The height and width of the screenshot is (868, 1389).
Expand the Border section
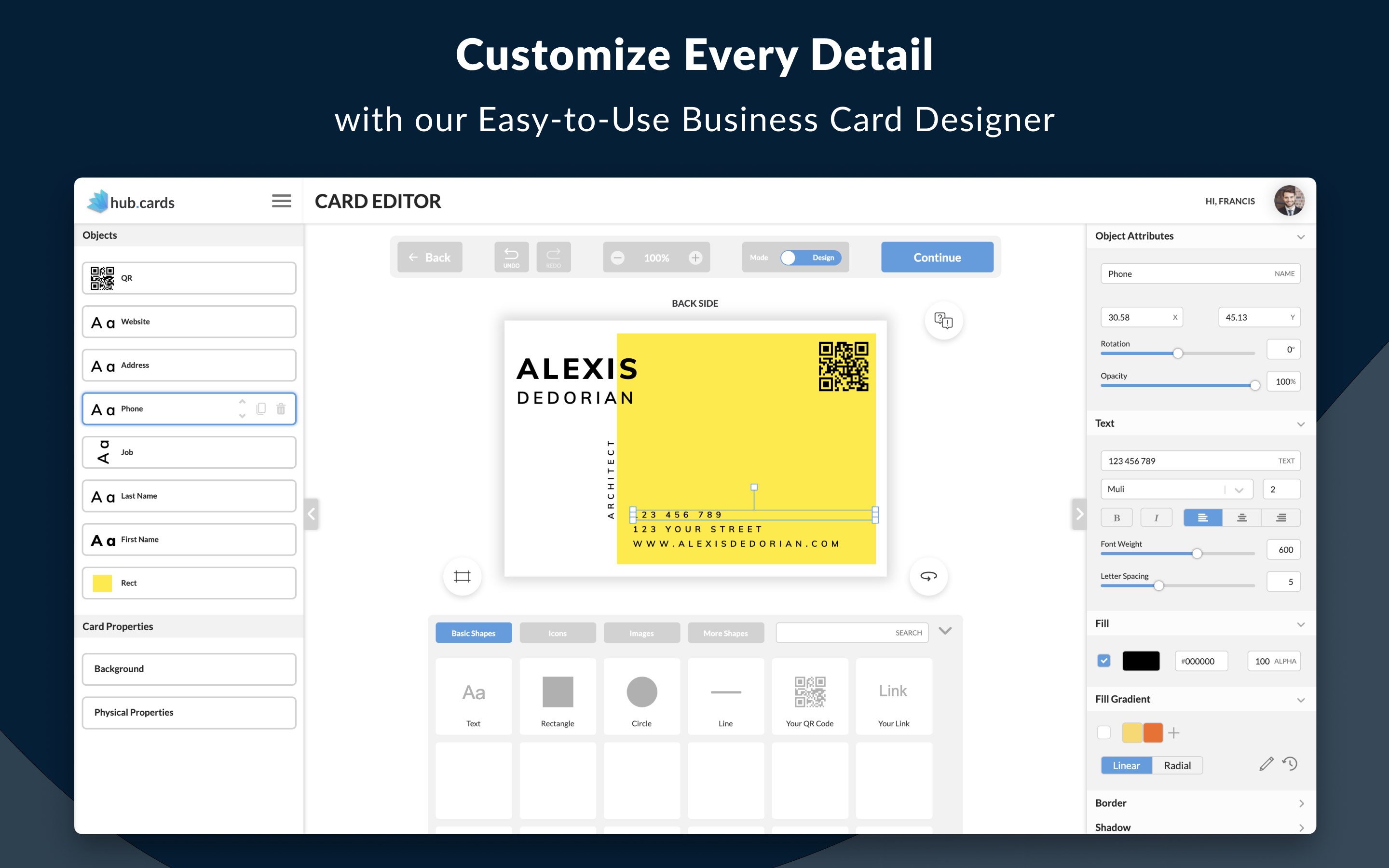[1301, 803]
